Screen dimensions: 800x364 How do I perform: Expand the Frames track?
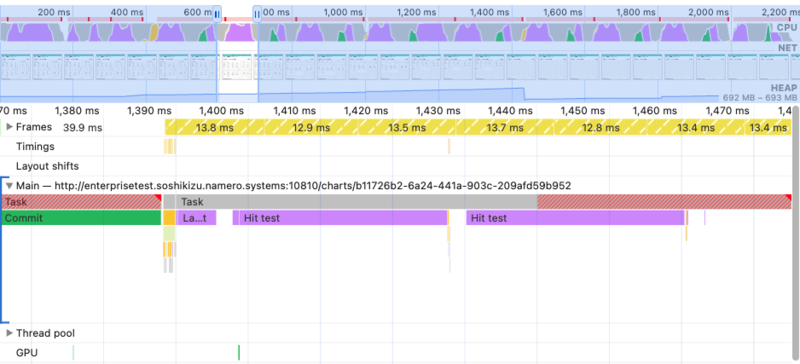point(9,127)
